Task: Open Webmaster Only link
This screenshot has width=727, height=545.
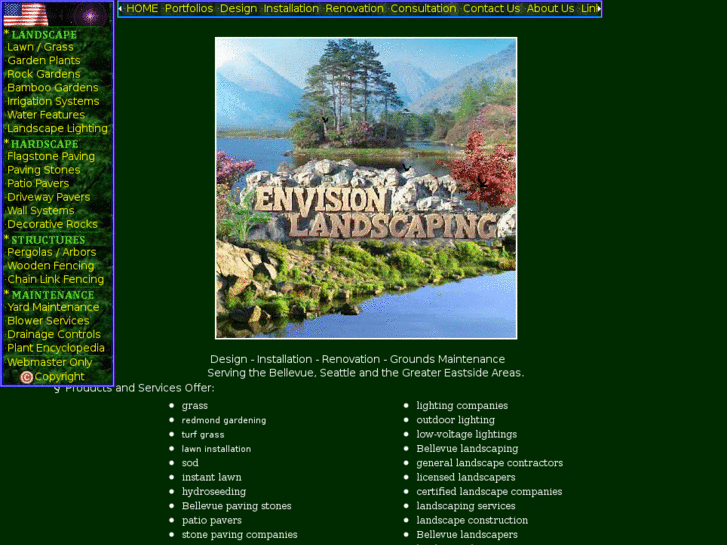Action: pos(50,362)
